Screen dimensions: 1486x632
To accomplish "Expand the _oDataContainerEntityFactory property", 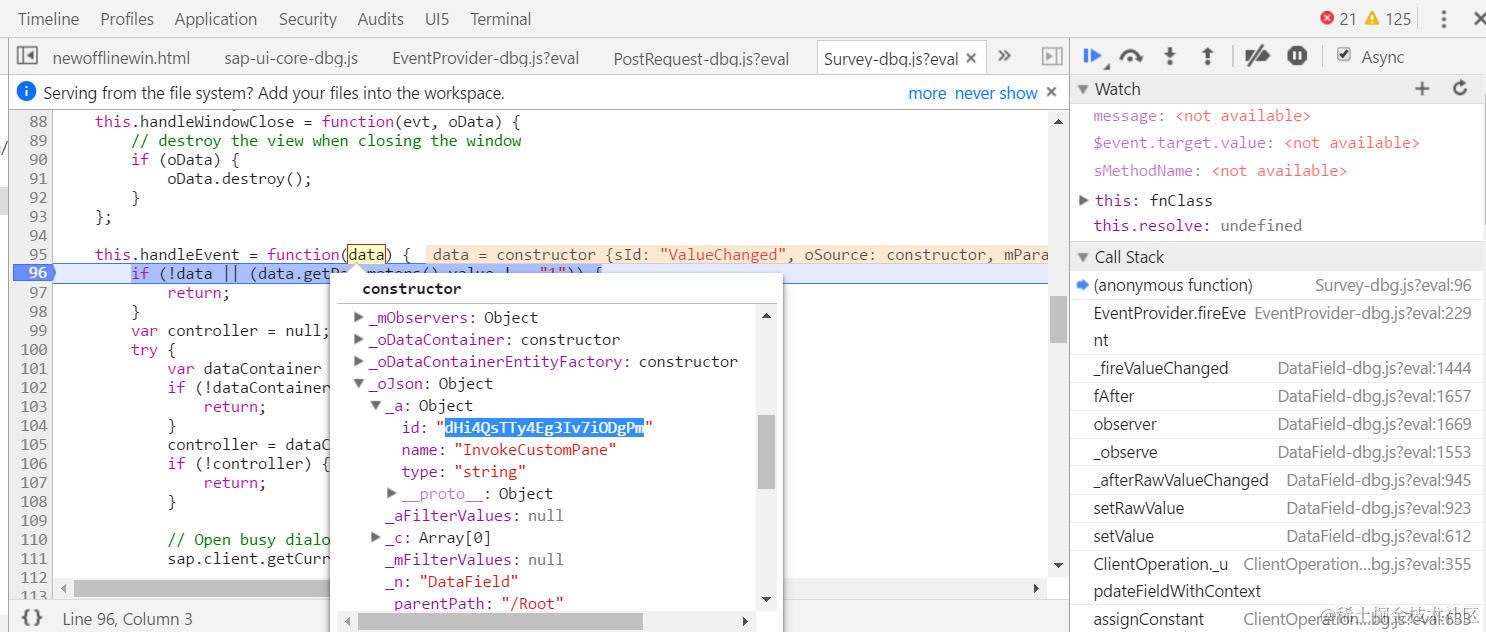I will click(360, 361).
